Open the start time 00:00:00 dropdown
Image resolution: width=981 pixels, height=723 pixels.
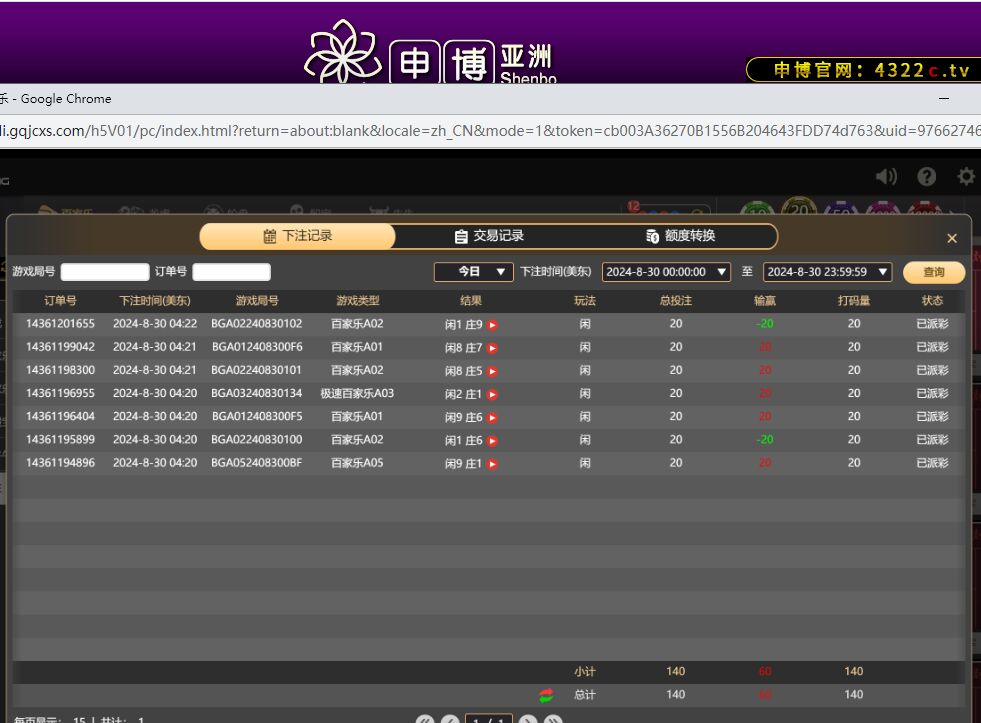(x=666, y=272)
